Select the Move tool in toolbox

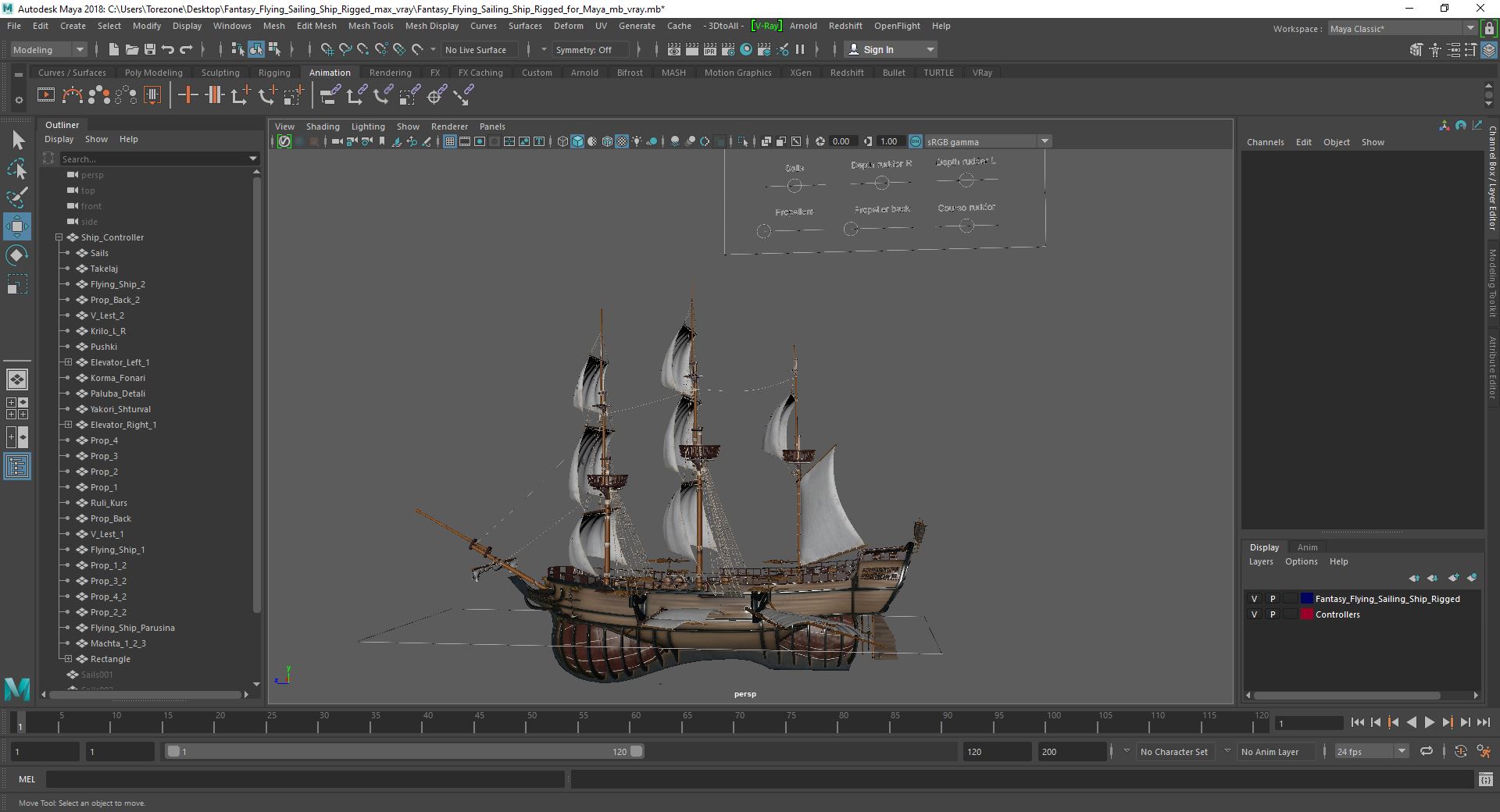pyautogui.click(x=17, y=226)
